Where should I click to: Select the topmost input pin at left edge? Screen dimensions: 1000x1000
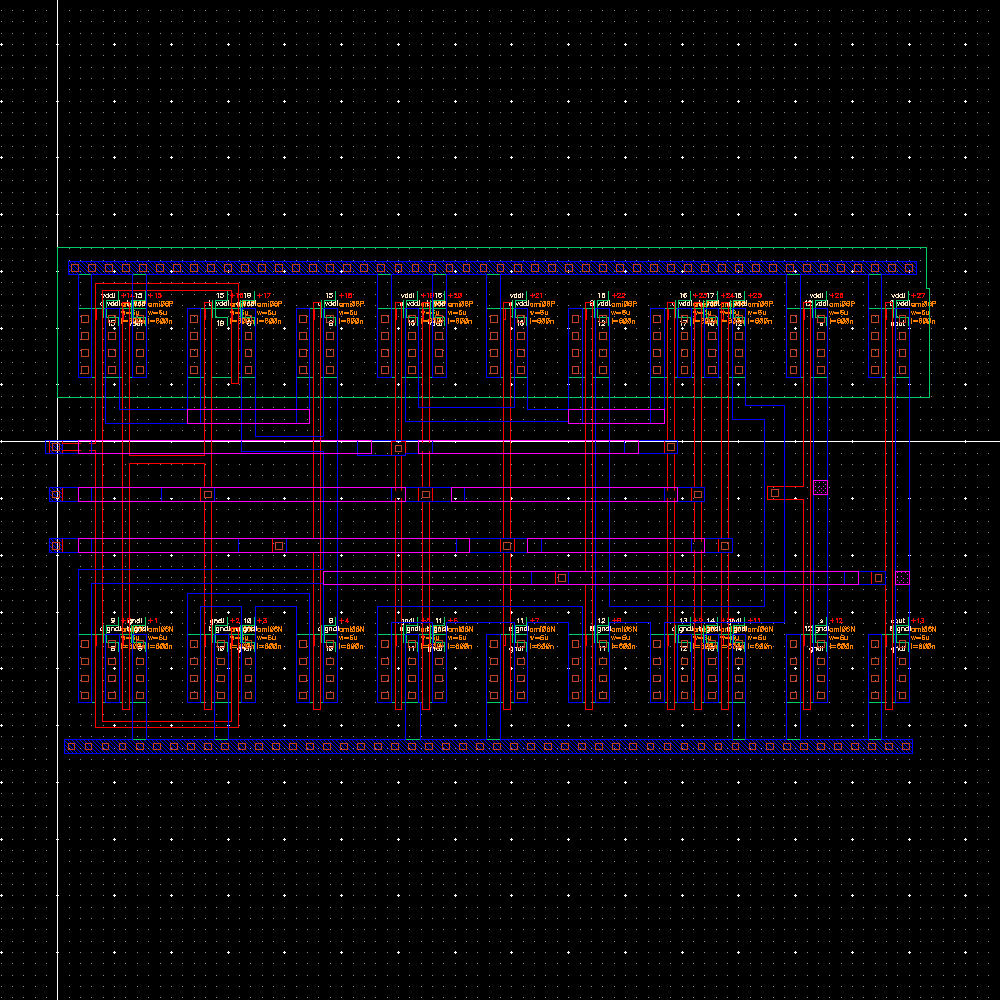click(56, 447)
